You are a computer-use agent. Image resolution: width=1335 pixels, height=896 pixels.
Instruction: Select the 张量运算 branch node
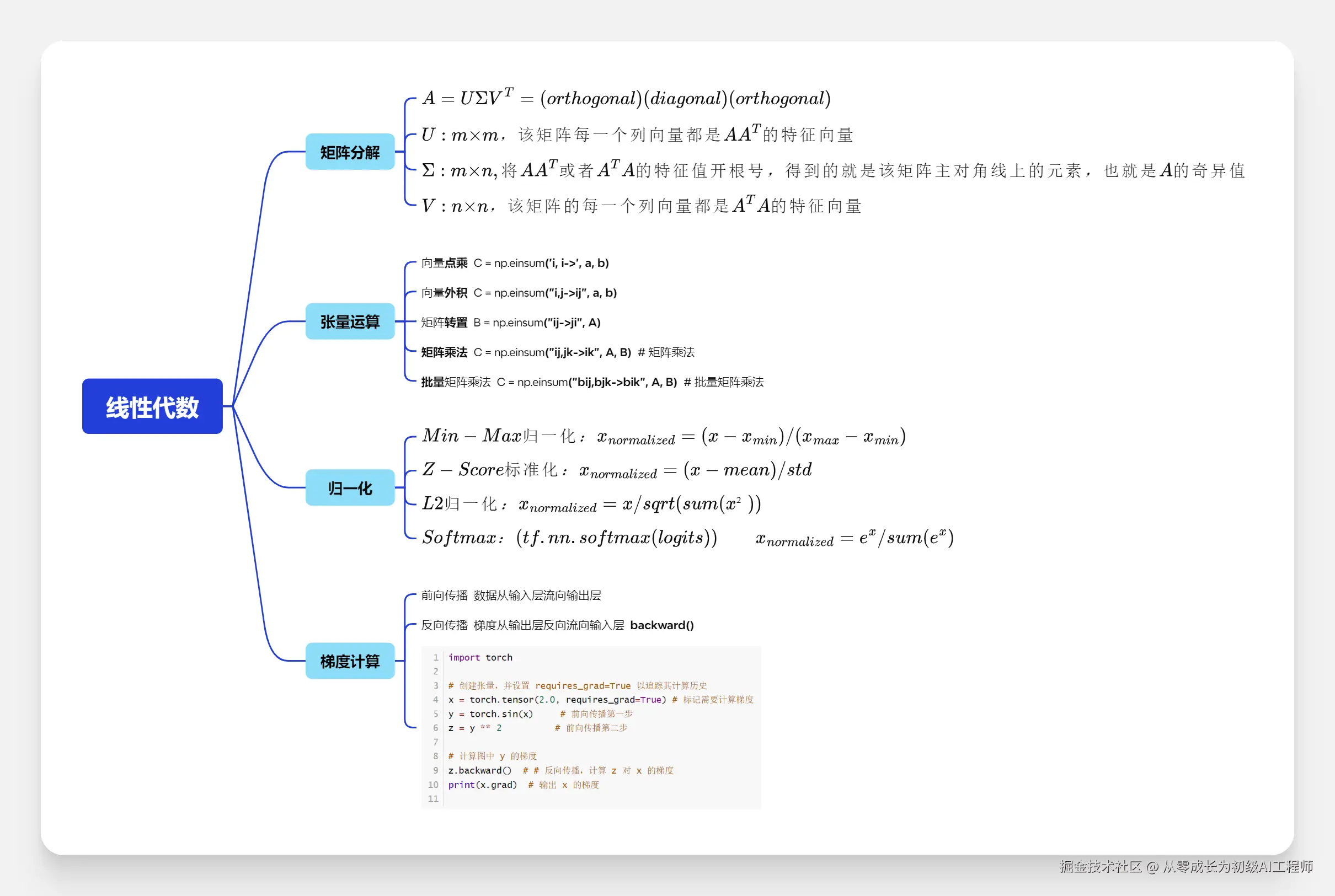(350, 321)
